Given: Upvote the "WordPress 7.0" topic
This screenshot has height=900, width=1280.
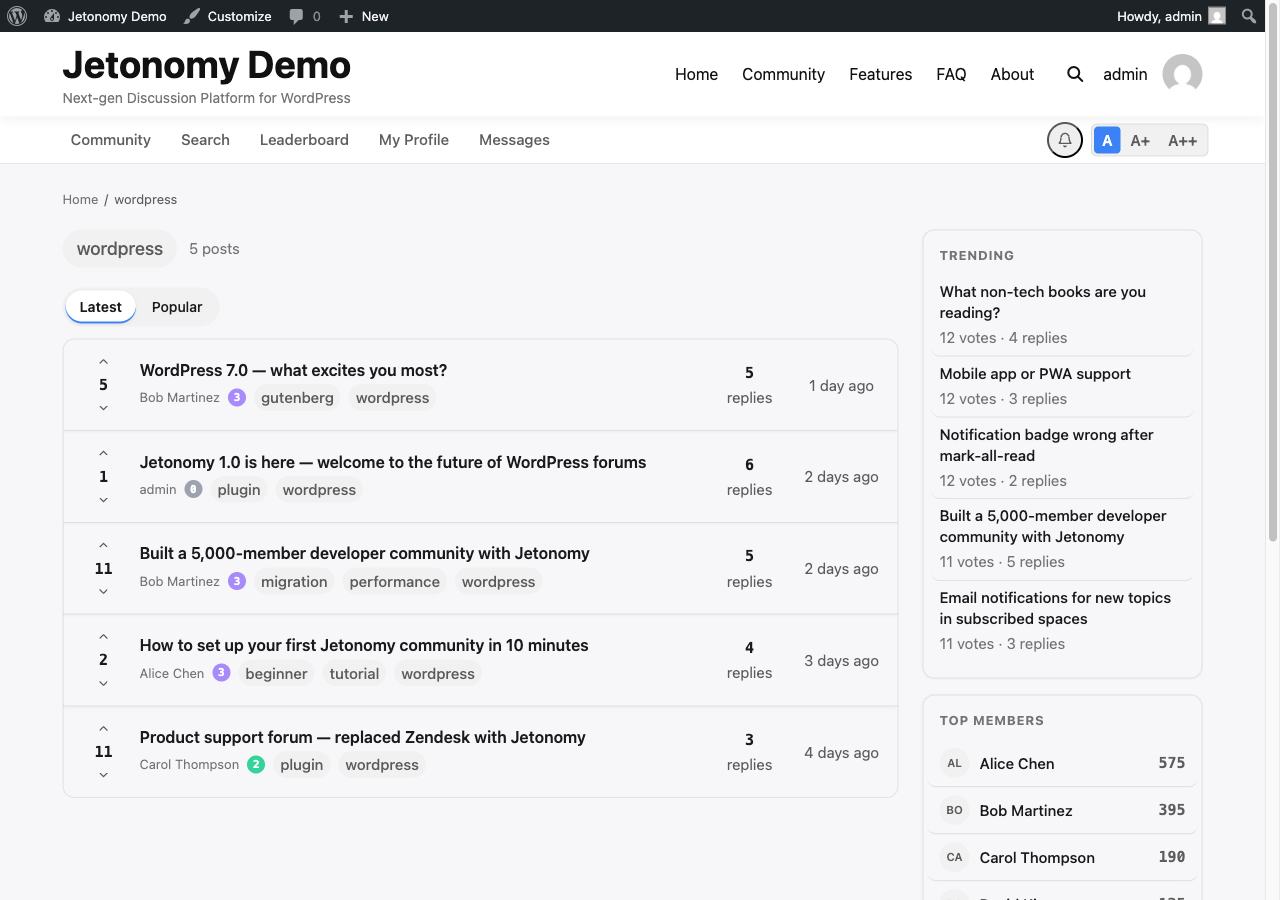Looking at the screenshot, I should [103, 362].
